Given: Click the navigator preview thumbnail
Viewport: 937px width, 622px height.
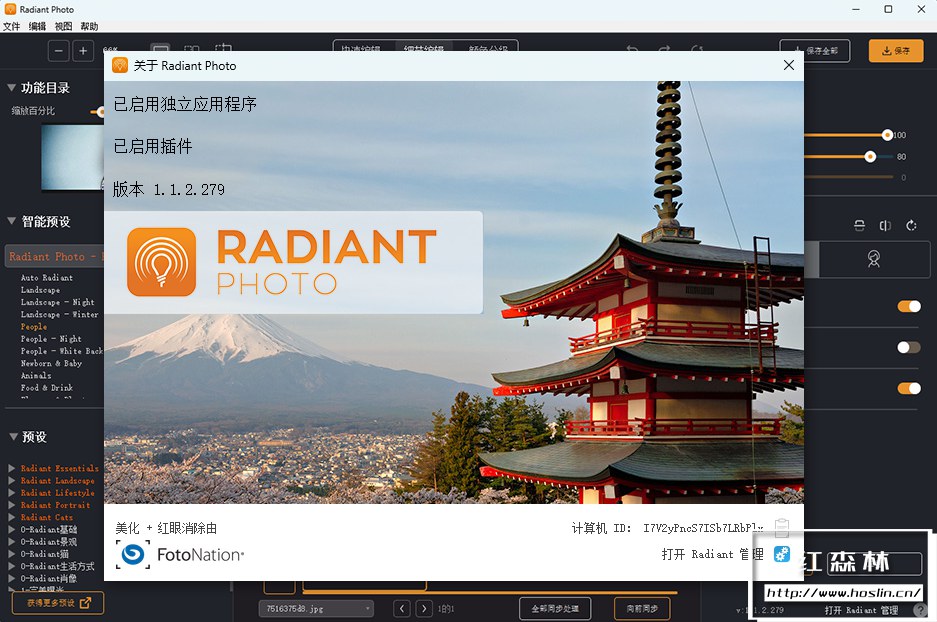Looking at the screenshot, I should (72, 157).
